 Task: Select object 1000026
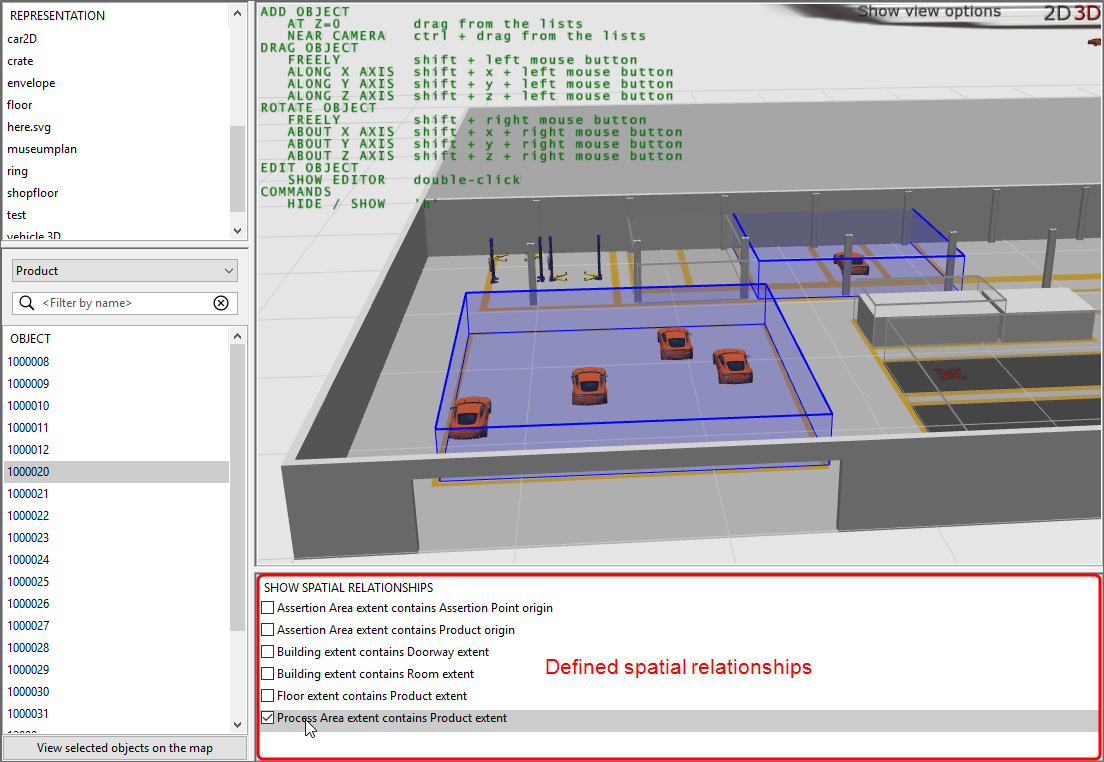[x=117, y=604]
